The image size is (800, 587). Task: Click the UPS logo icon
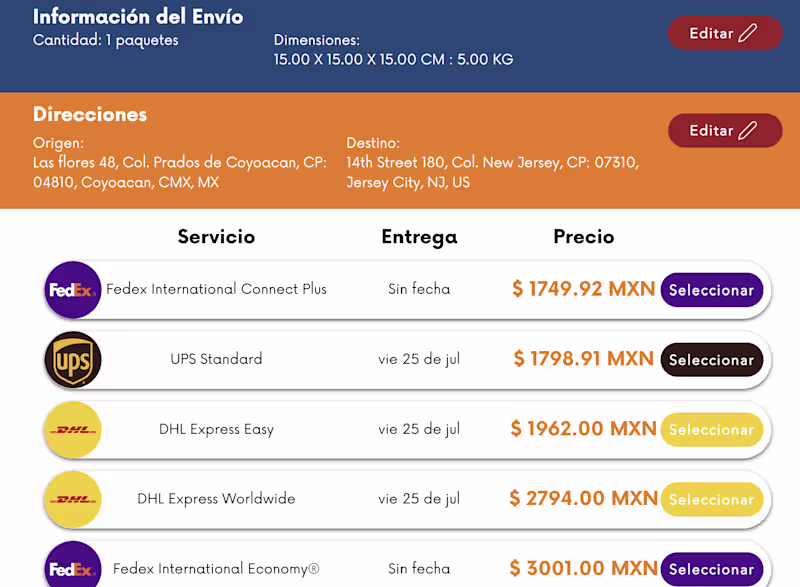pyautogui.click(x=73, y=359)
